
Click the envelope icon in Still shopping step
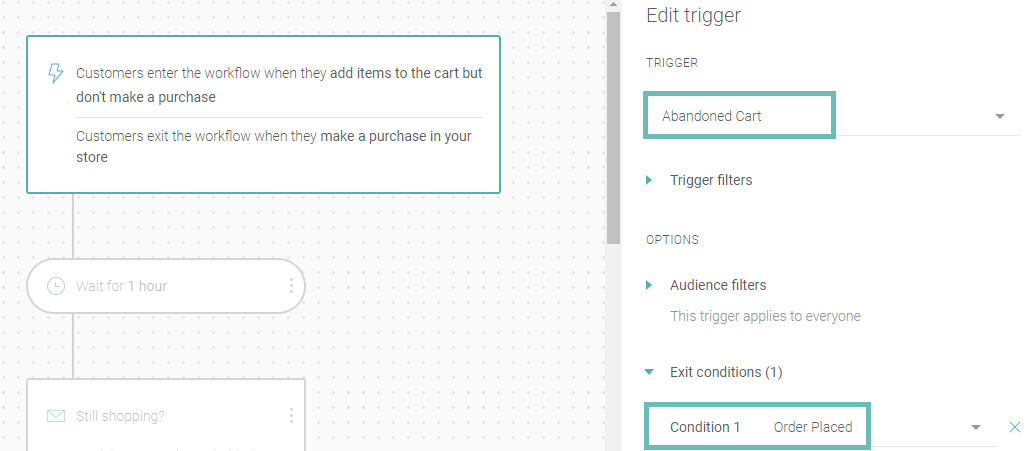coord(56,416)
